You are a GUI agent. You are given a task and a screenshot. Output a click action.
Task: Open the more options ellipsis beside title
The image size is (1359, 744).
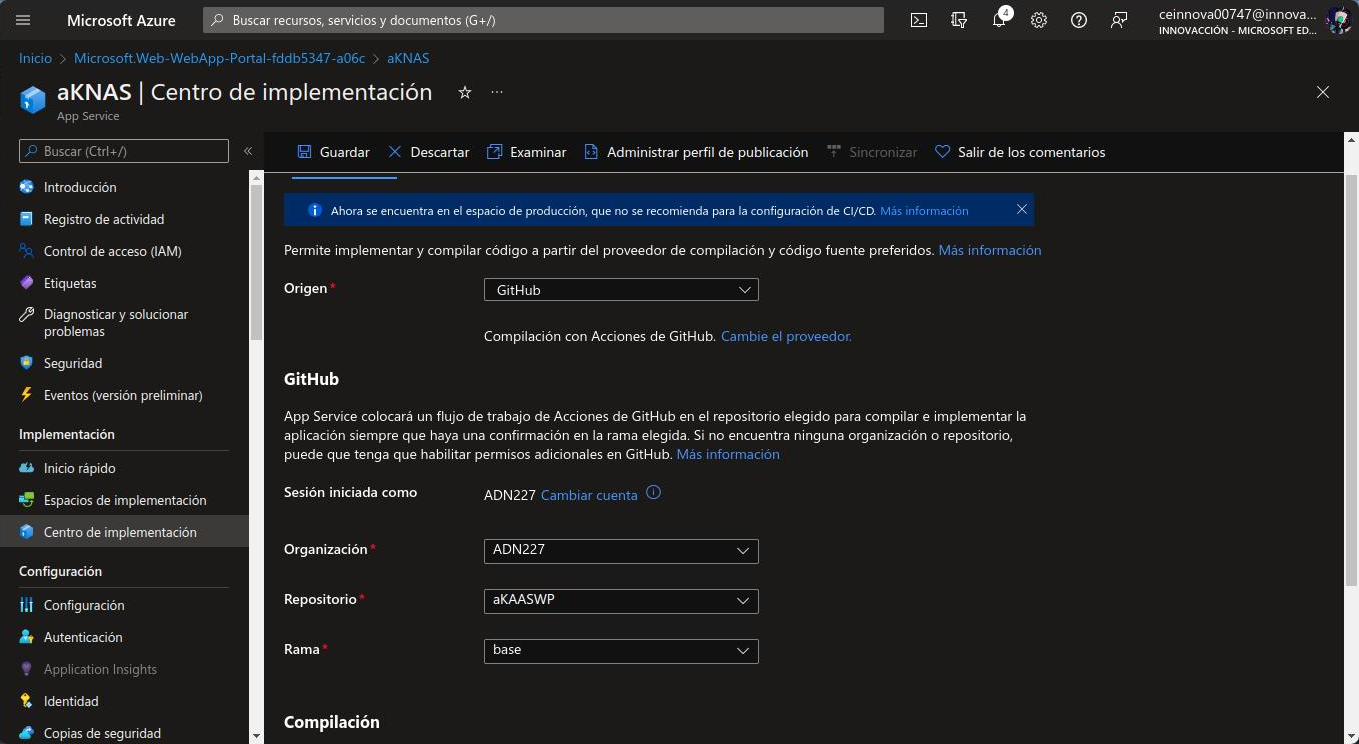click(497, 92)
